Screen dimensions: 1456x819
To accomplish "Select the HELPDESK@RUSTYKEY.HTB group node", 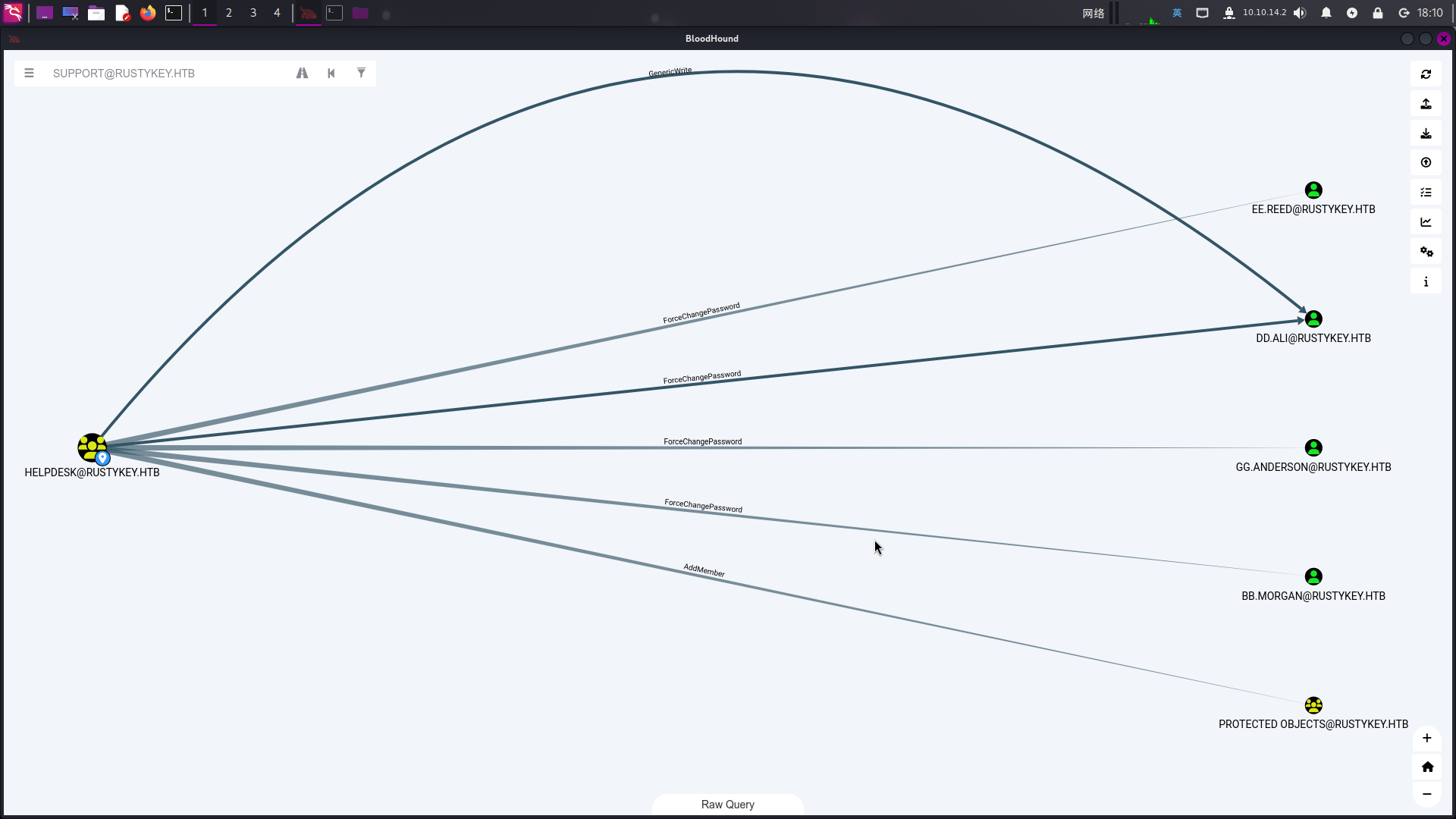I will (92, 447).
